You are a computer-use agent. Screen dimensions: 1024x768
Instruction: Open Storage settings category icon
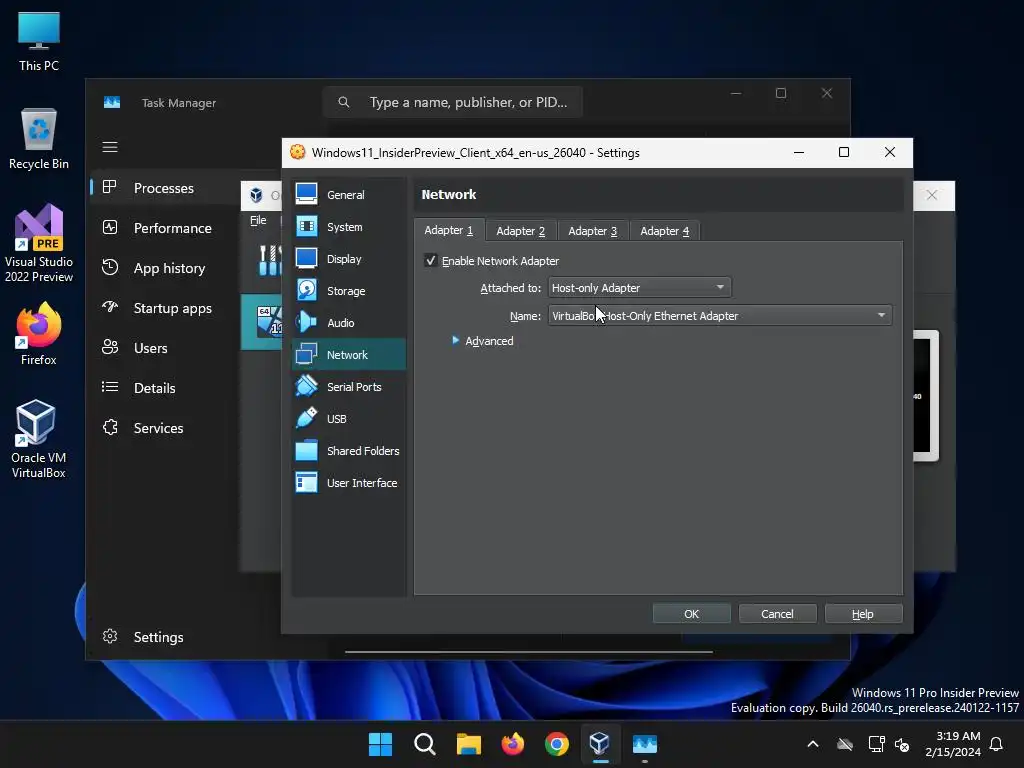coord(306,290)
